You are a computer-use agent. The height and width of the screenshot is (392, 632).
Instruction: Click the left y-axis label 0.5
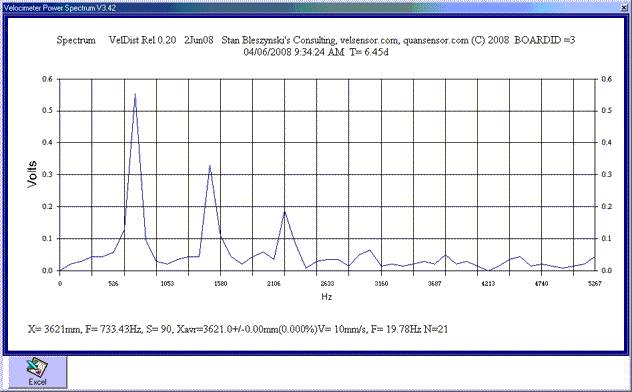coord(48,111)
